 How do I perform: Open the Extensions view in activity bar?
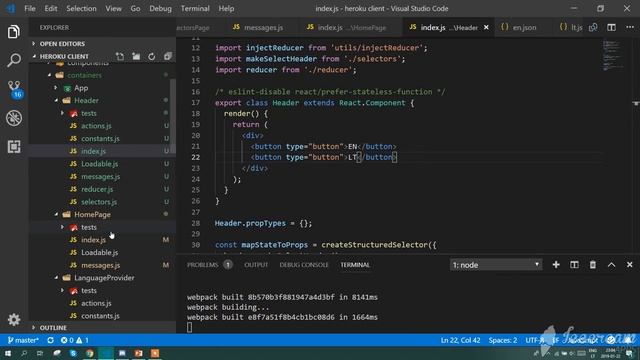coord(13,147)
